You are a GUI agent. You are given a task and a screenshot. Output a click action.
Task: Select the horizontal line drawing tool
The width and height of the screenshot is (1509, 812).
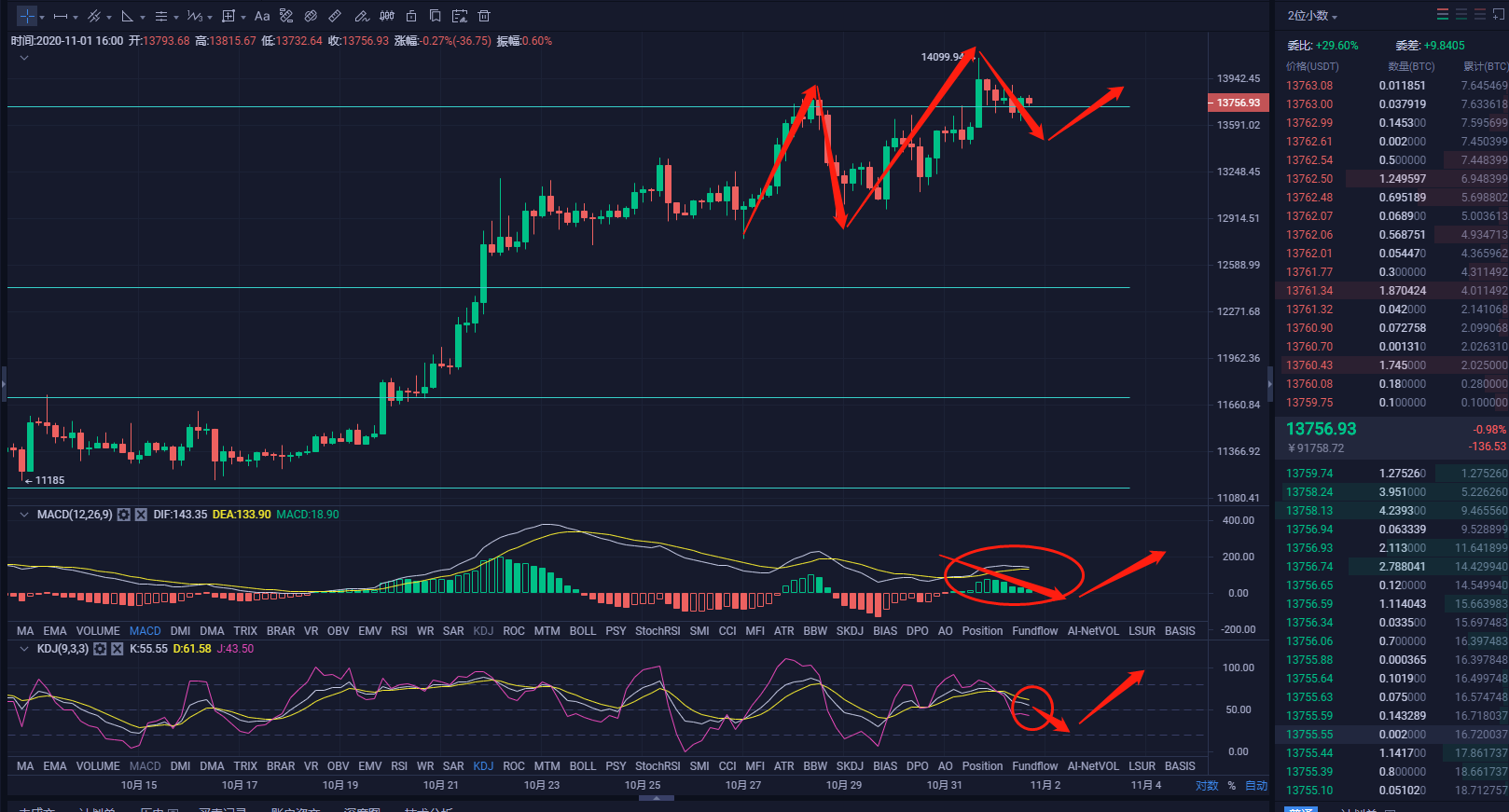coord(61,16)
